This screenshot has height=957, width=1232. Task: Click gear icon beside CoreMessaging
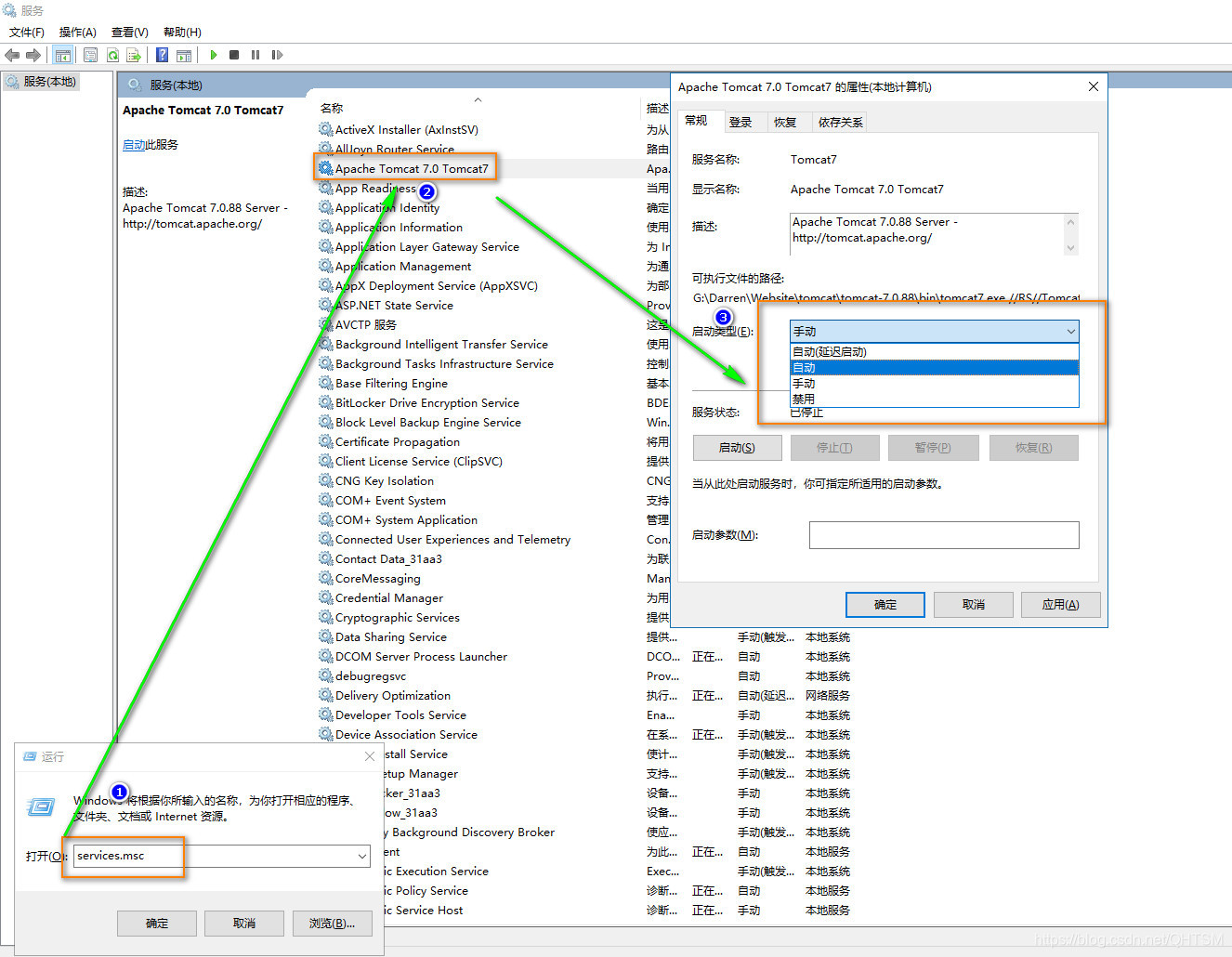[x=325, y=578]
